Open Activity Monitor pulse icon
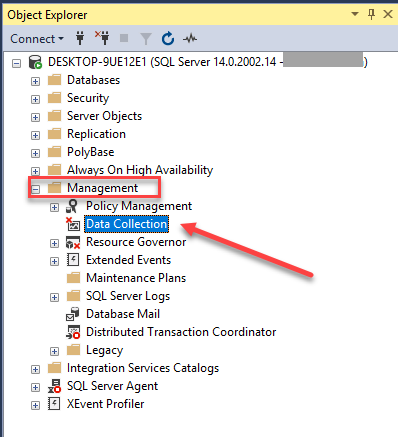This screenshot has width=398, height=437. point(190,39)
